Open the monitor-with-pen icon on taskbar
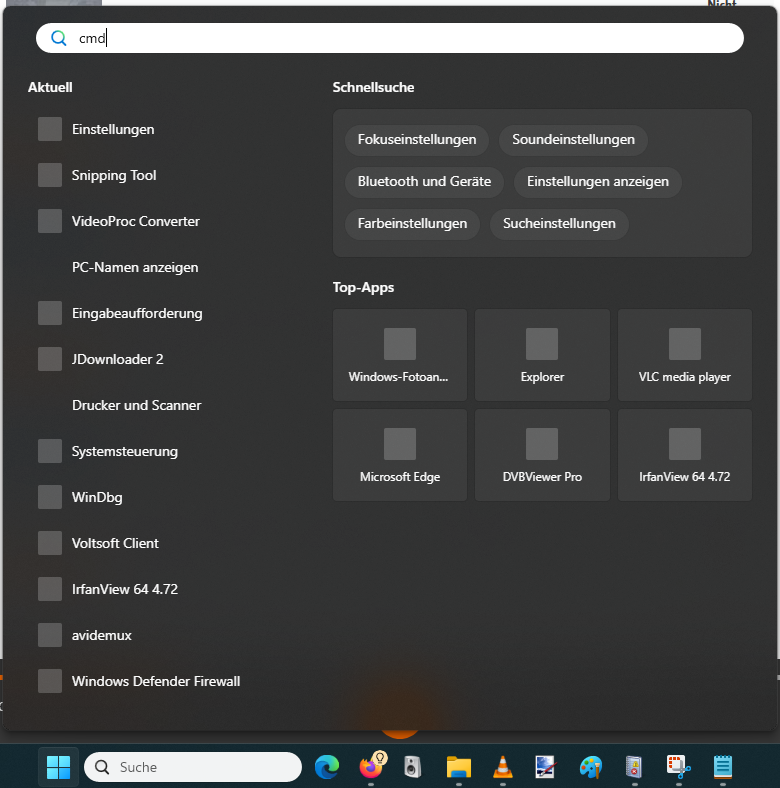Image resolution: width=780 pixels, height=788 pixels. (545, 767)
